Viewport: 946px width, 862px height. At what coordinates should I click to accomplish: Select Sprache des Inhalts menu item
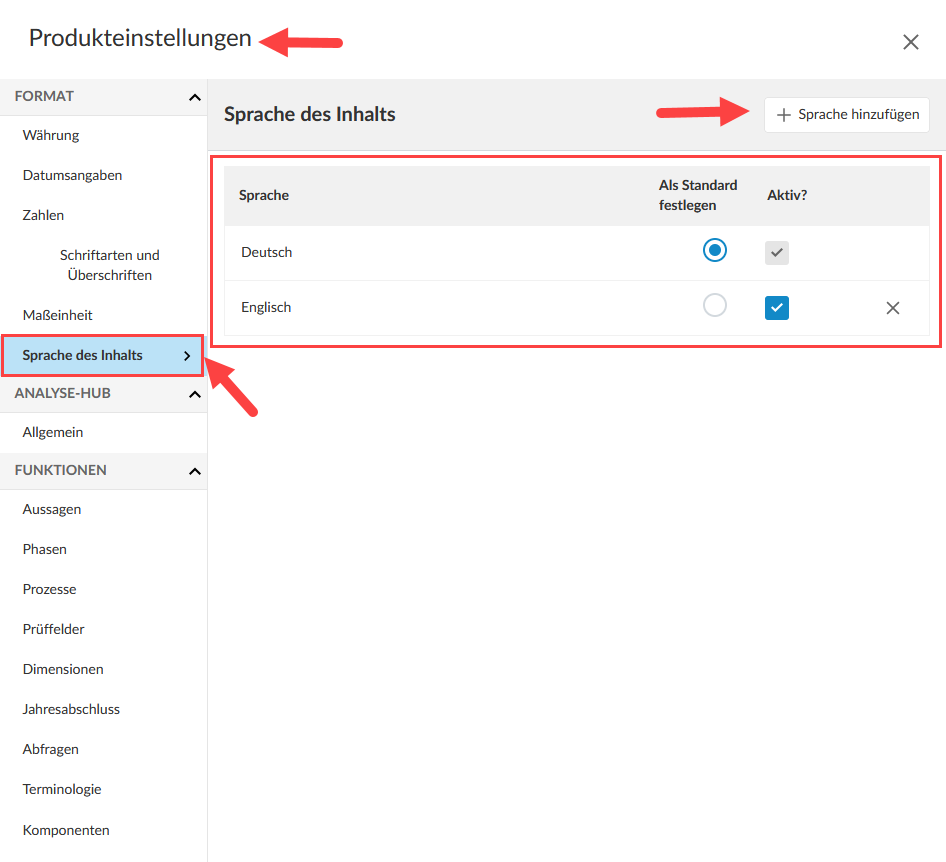[x=103, y=356]
